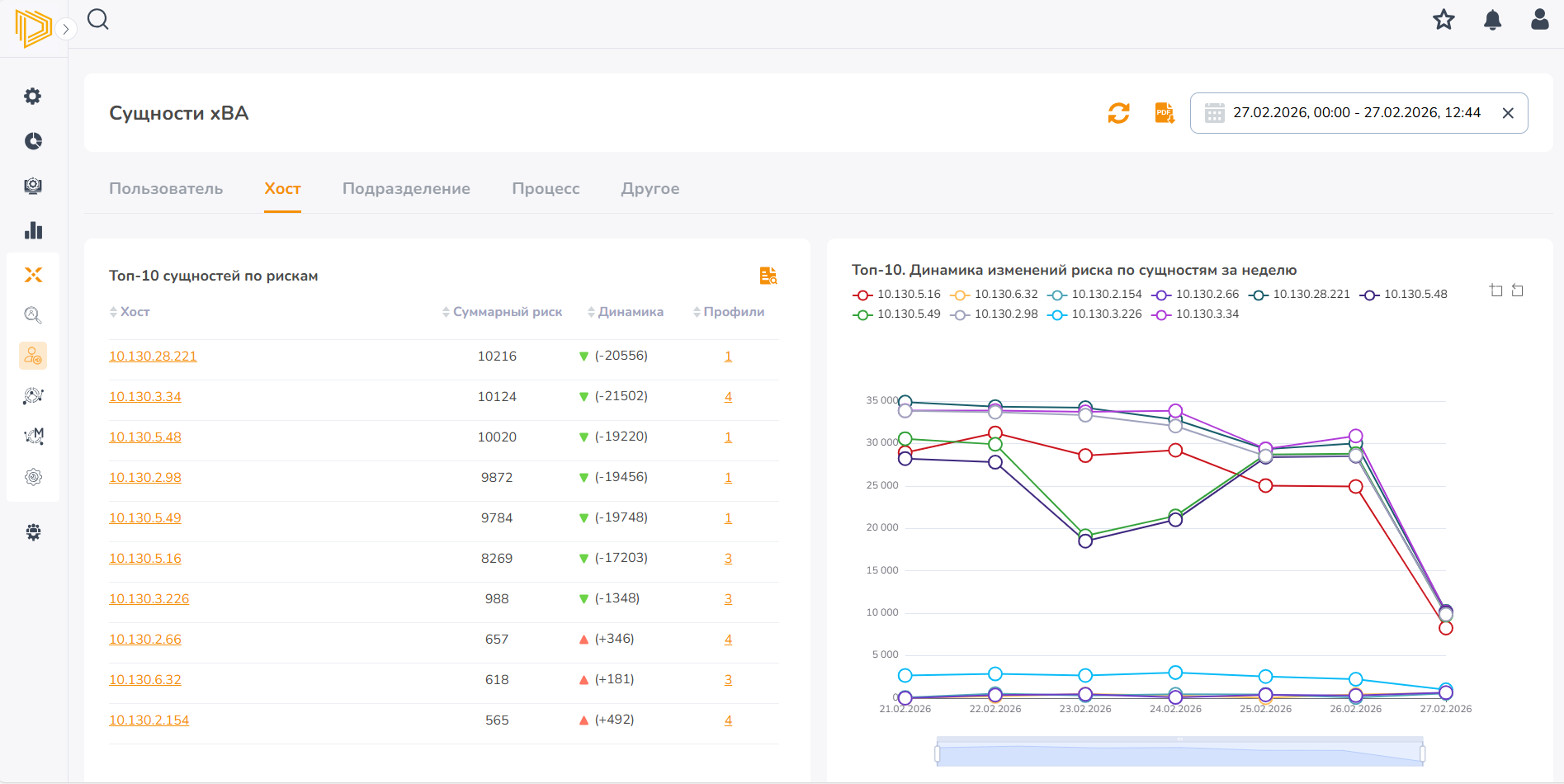Screen dimensions: 1564x784
Task: Toggle the 10.130.28.221 legend entry
Action: click(x=1300, y=294)
